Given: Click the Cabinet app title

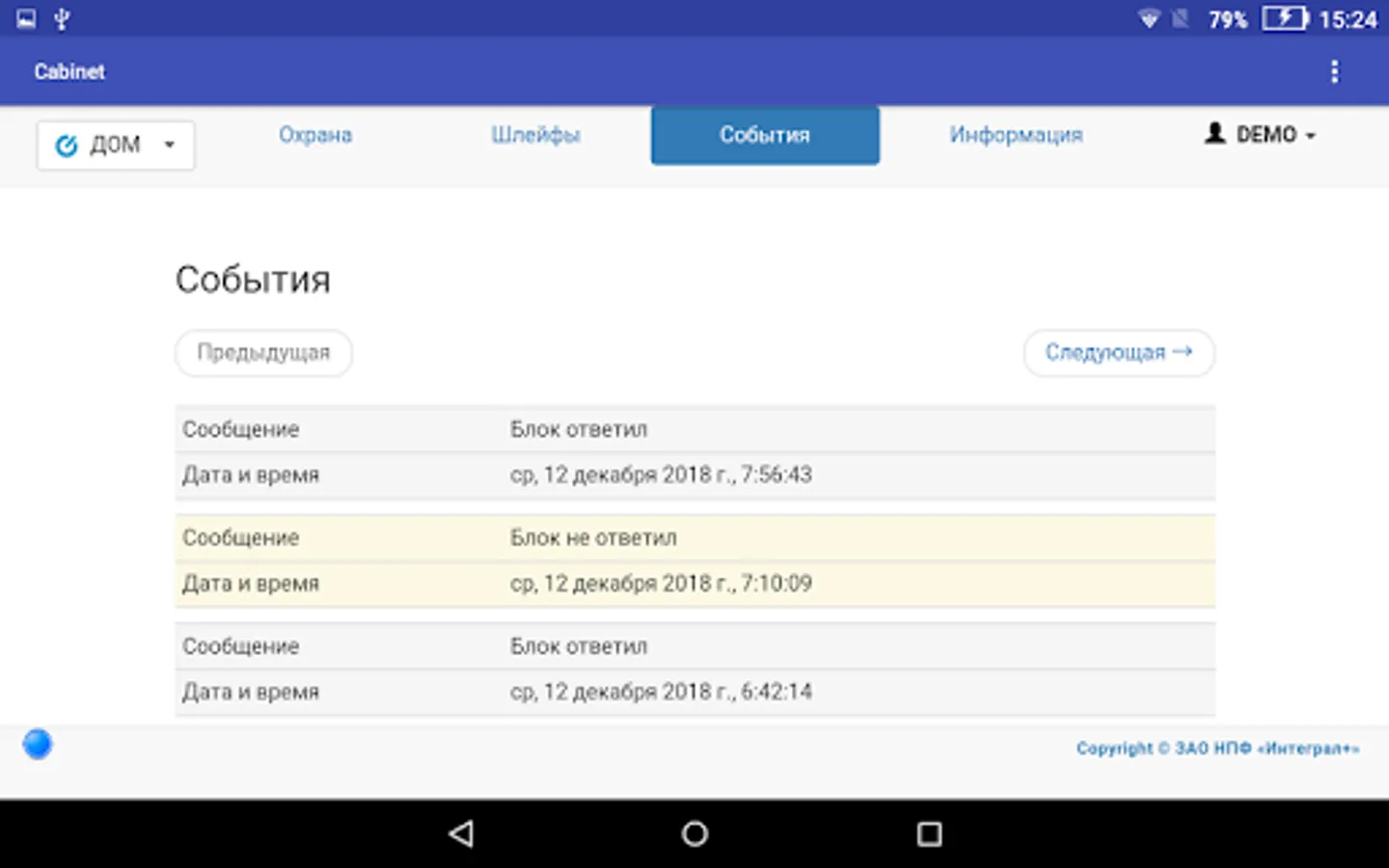Looking at the screenshot, I should point(69,71).
